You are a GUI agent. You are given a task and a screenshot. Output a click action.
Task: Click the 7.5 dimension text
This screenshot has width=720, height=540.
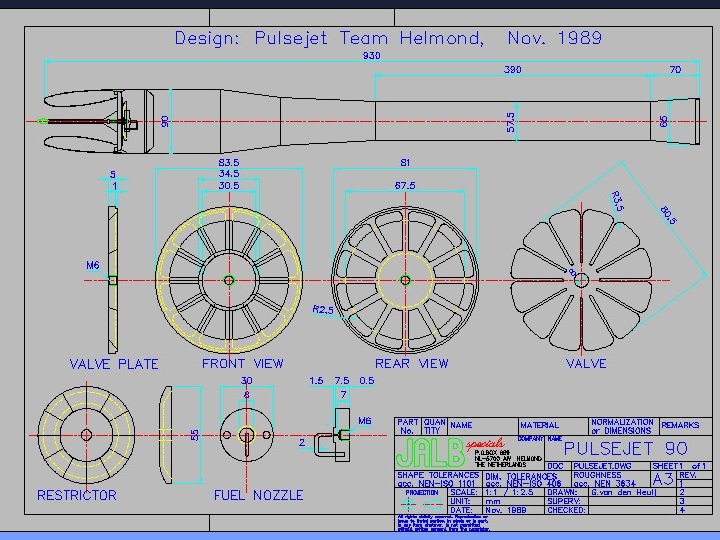[x=342, y=381]
